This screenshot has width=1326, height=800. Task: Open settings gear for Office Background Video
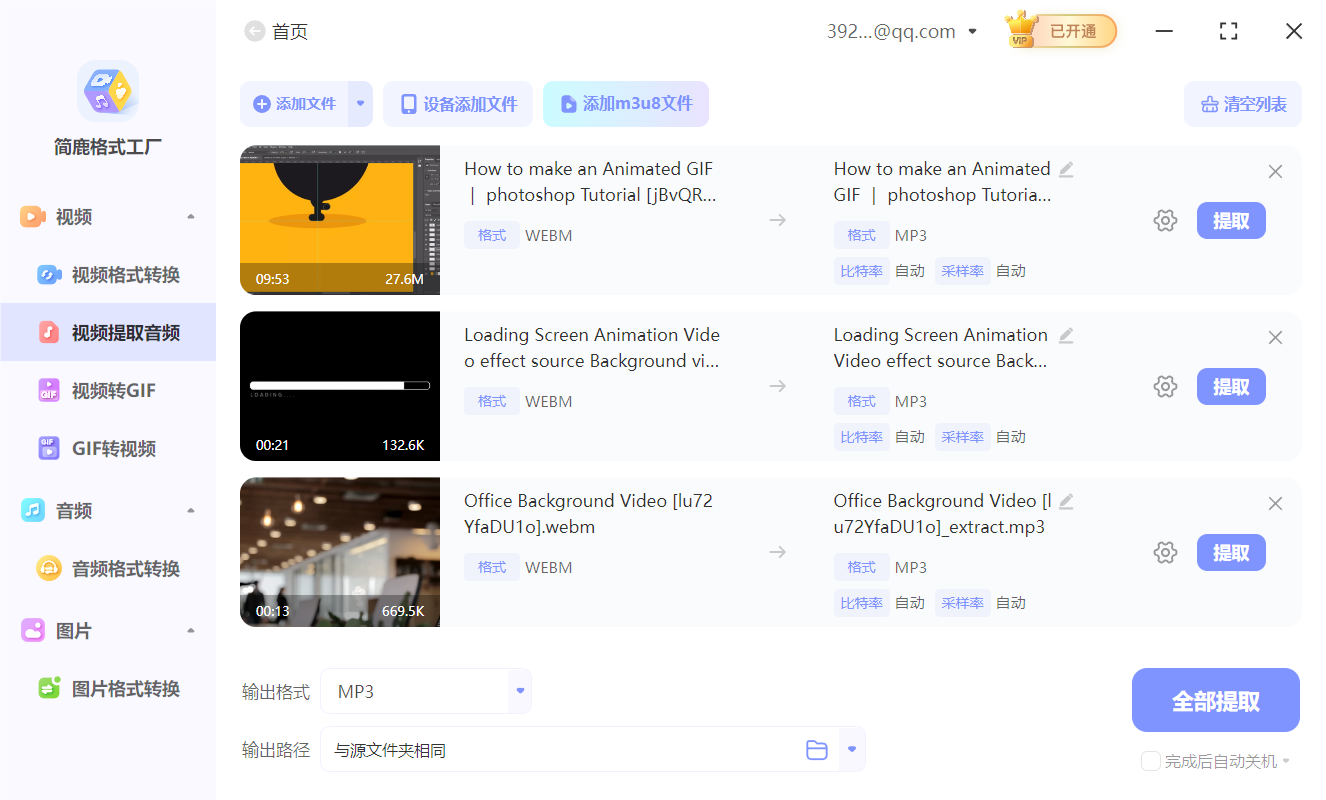(1165, 552)
